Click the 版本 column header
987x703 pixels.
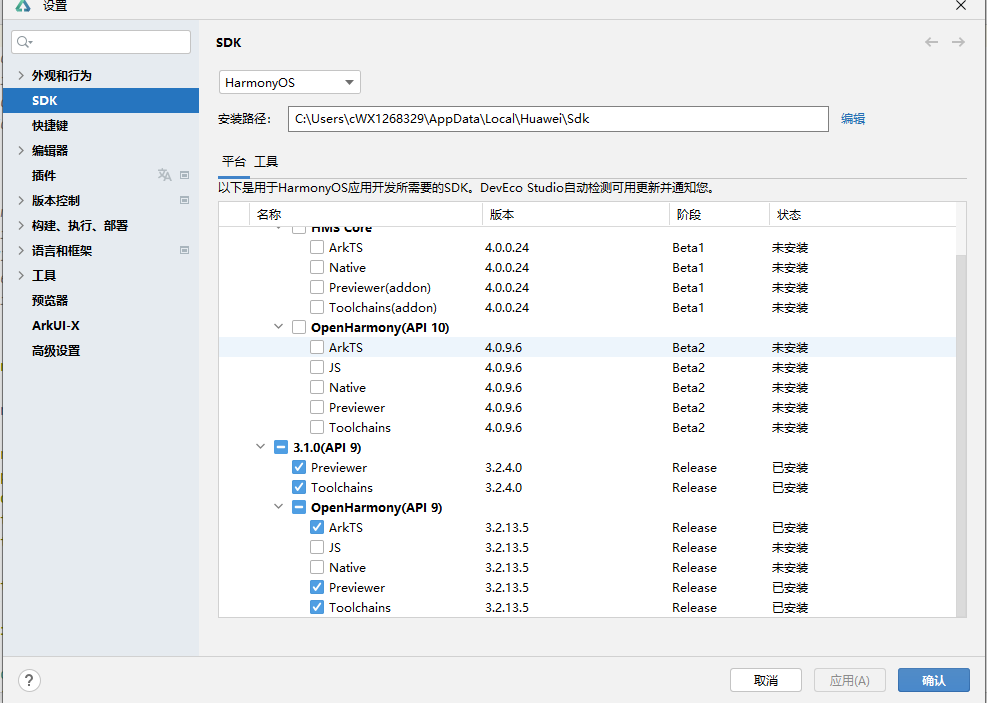point(575,215)
